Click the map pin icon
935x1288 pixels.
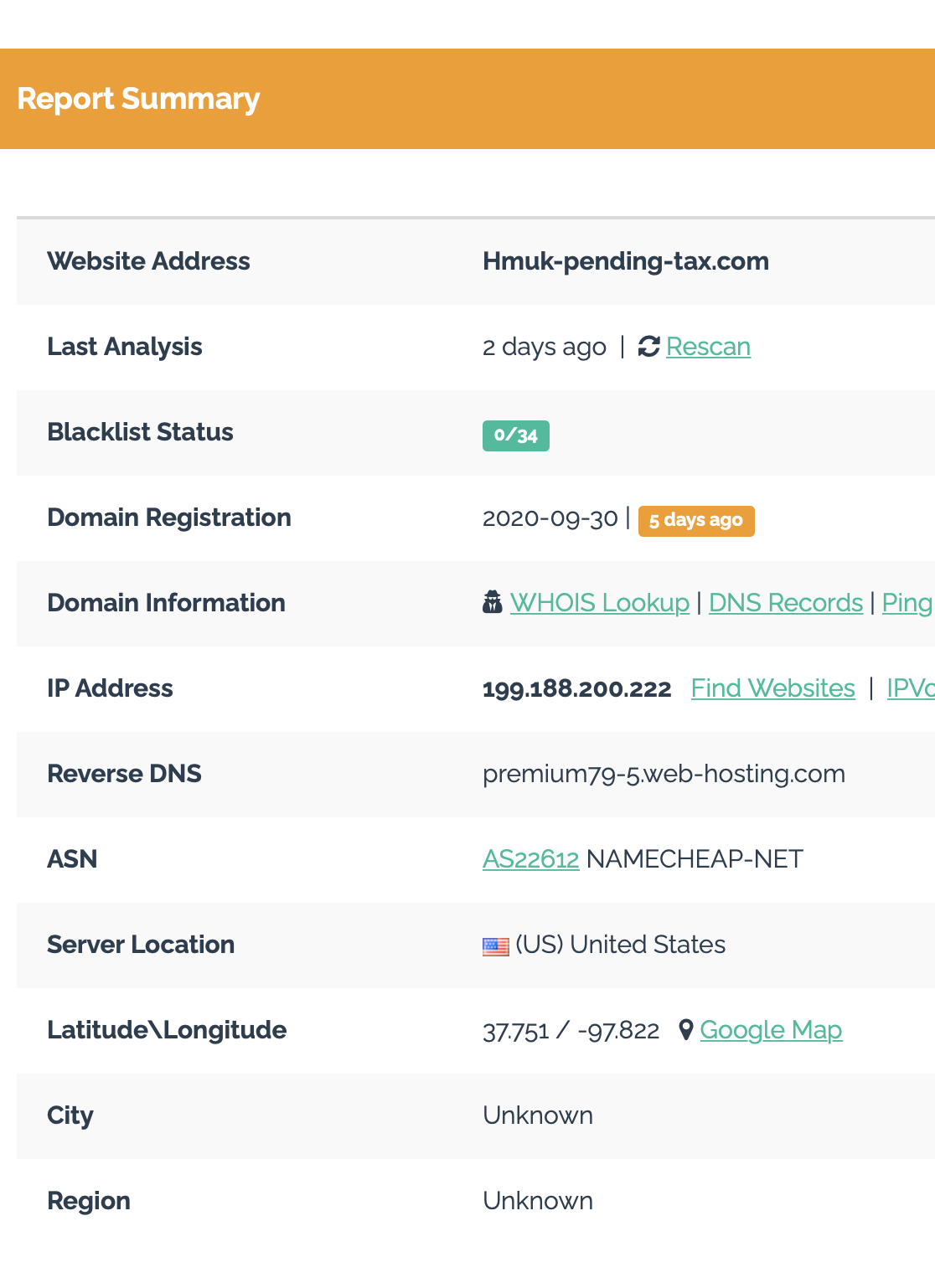(685, 1029)
